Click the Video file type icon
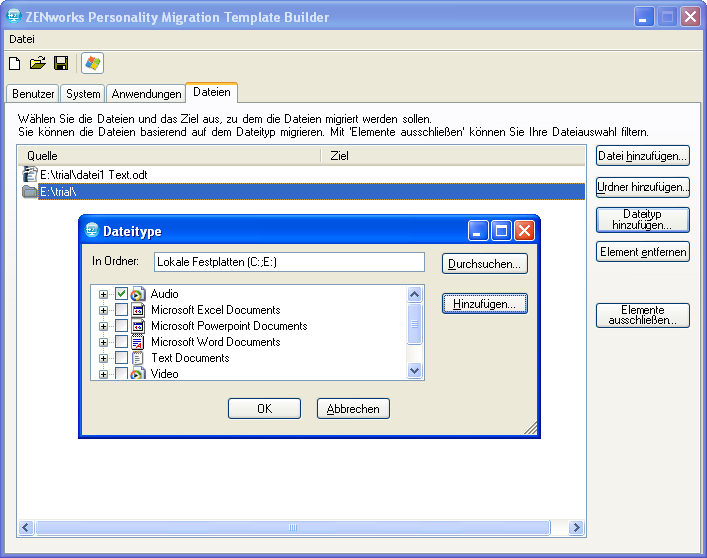 [x=138, y=374]
